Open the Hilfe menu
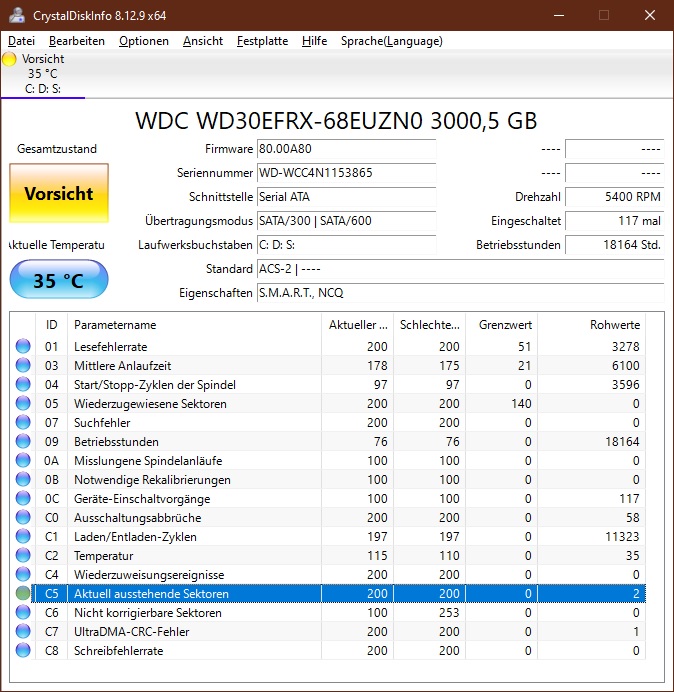Viewport: 674px width, 692px height. point(314,41)
